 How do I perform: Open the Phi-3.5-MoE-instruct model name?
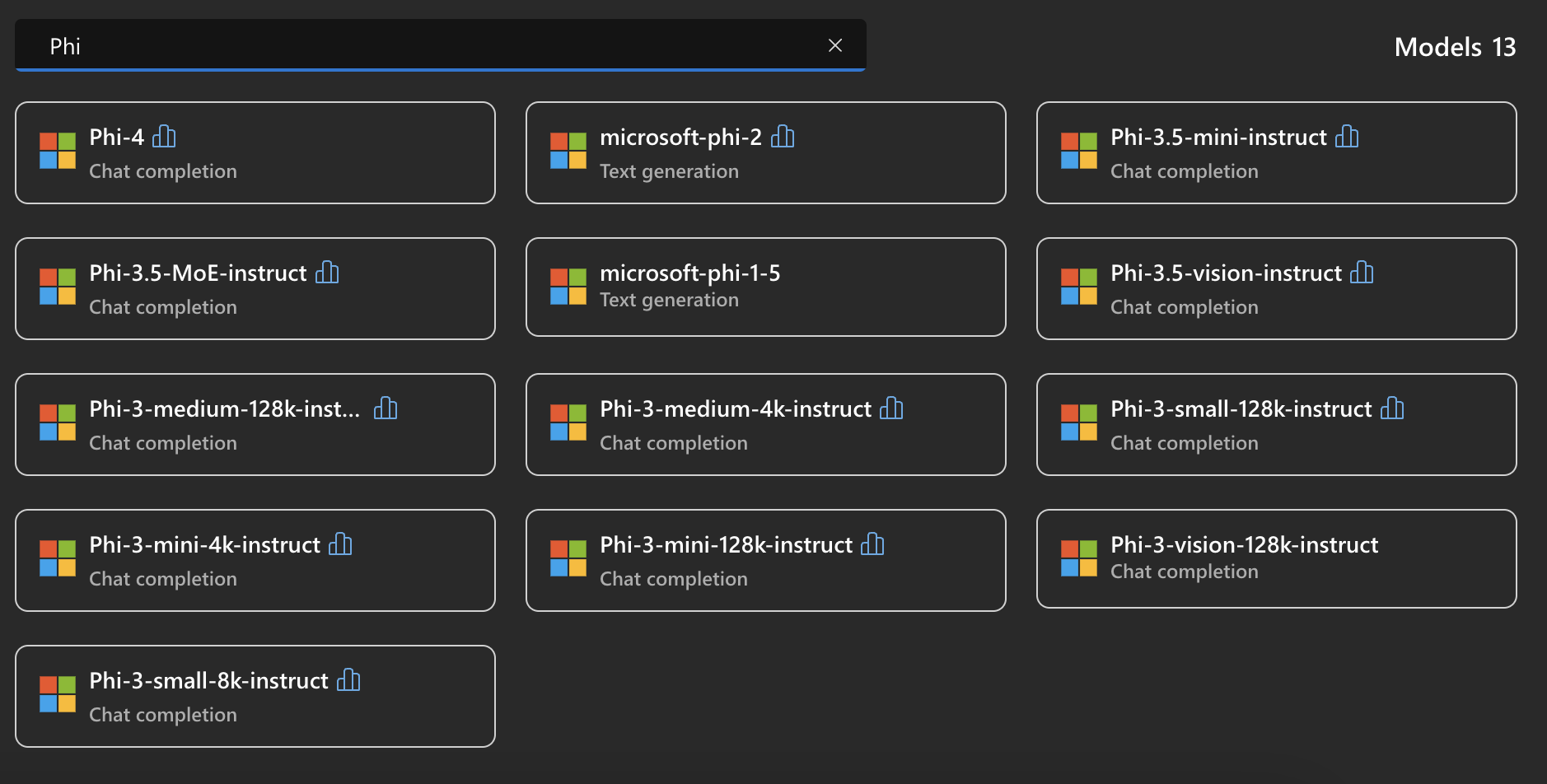click(199, 273)
